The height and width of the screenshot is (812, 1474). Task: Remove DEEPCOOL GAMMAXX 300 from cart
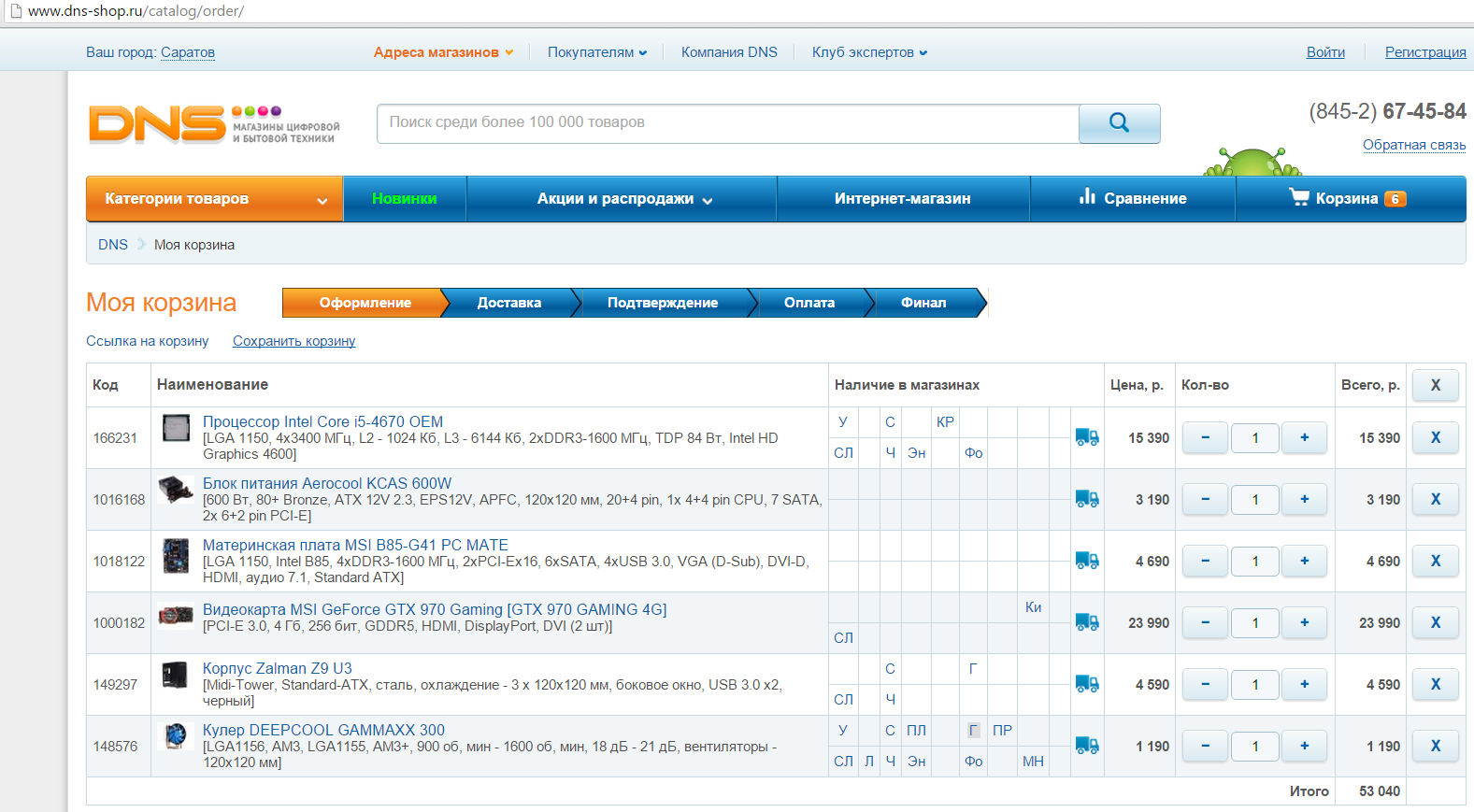click(1436, 746)
